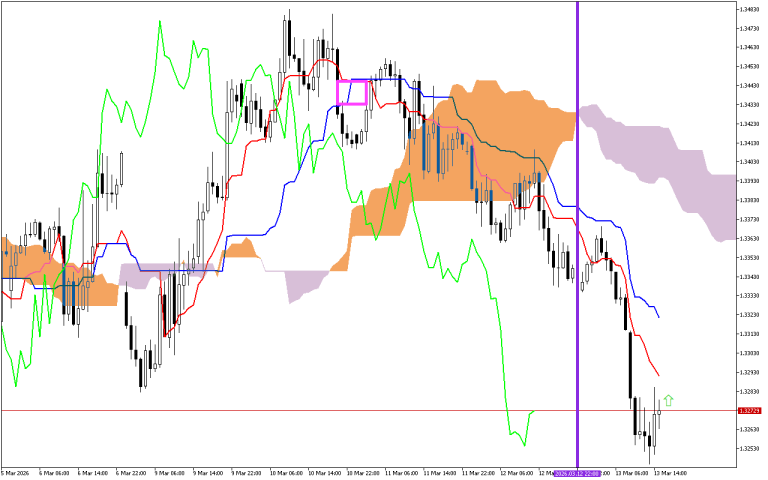Click the 1.33430 price axis label

click(x=750, y=277)
